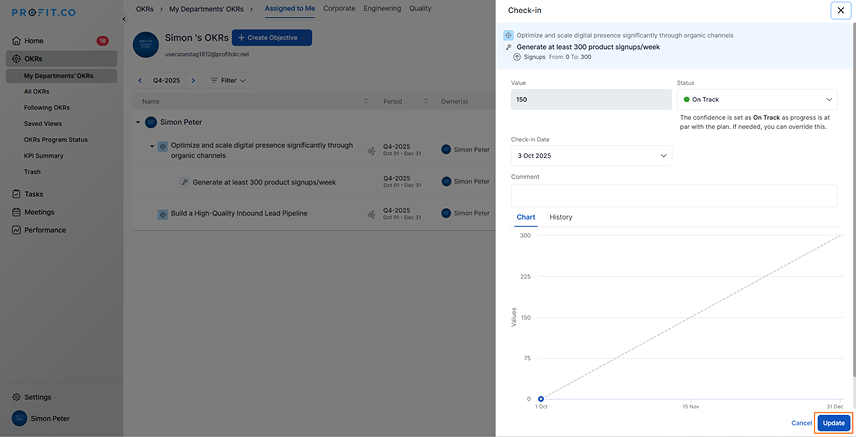Close the Check-in panel
This screenshot has width=856, height=437.
[x=841, y=10]
